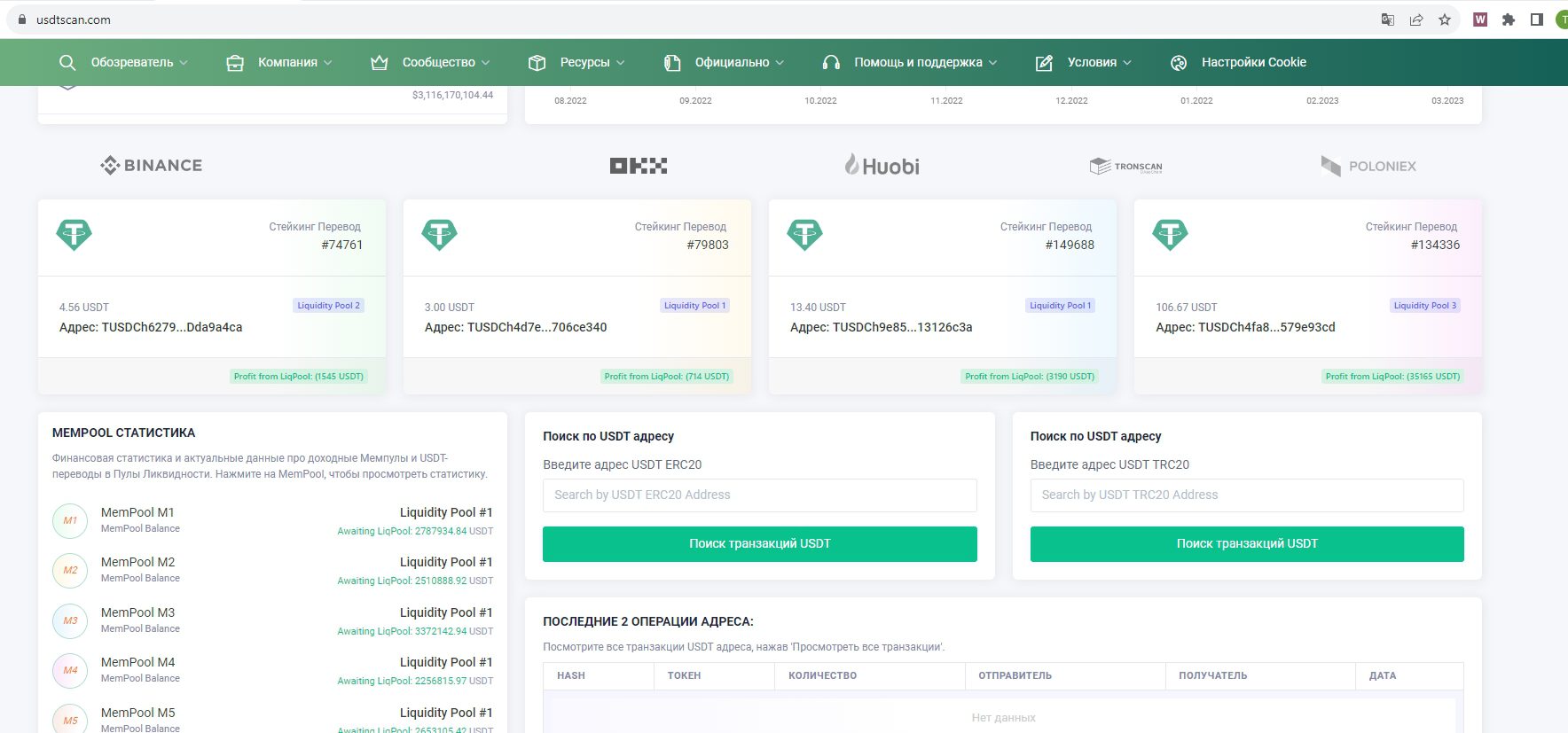Open MemPool M1 statistics link

coord(137,512)
